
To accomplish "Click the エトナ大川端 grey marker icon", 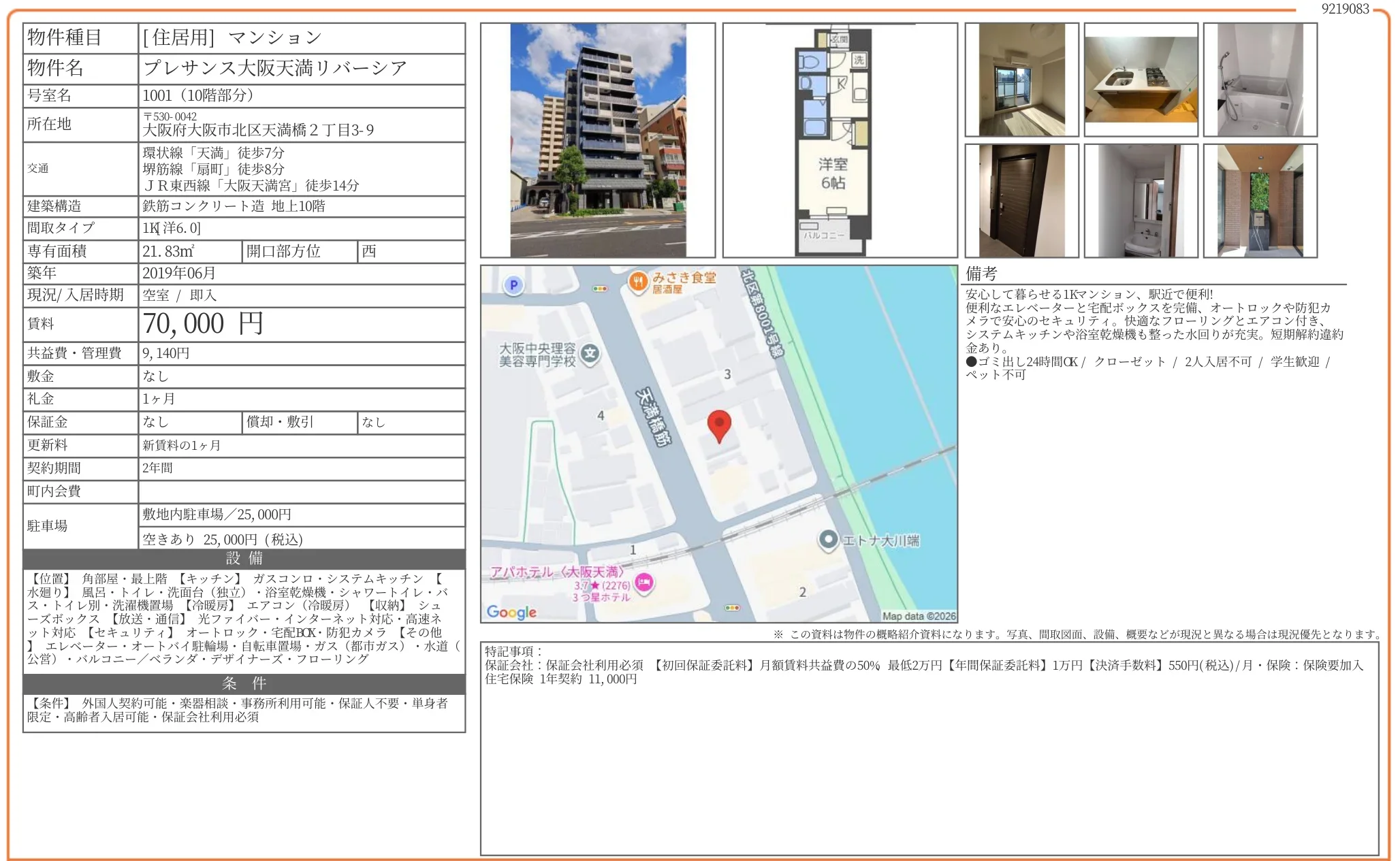I will [828, 540].
